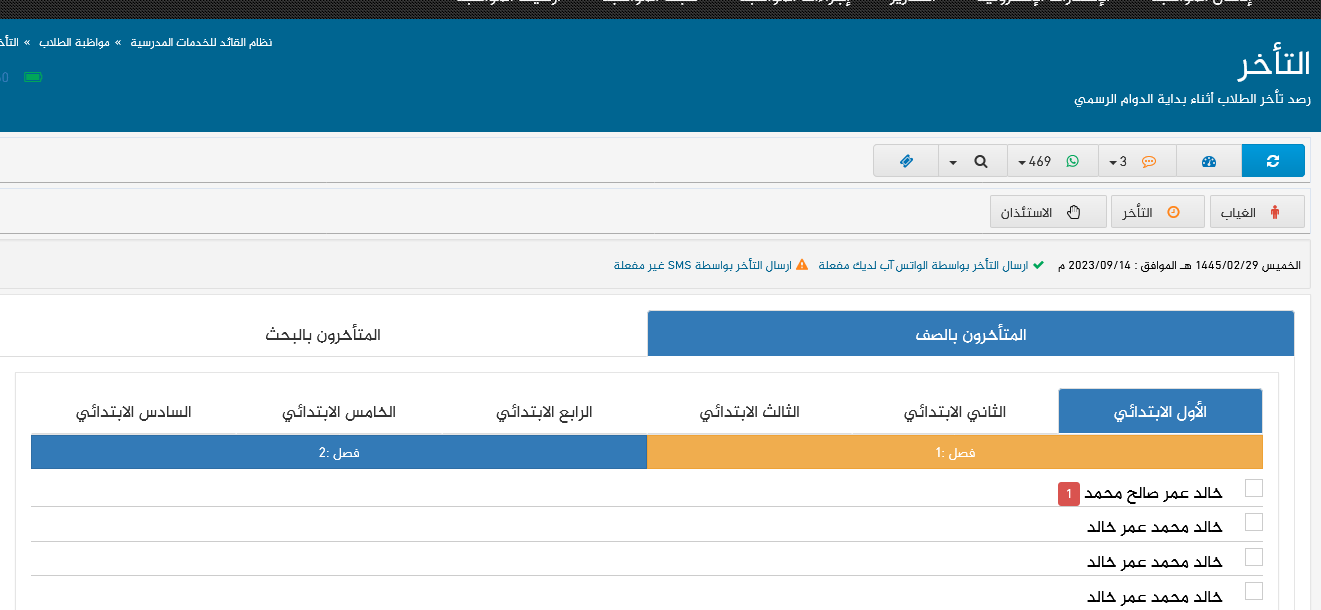Expand the messages count 3 dropdown arrow

click(x=1112, y=162)
